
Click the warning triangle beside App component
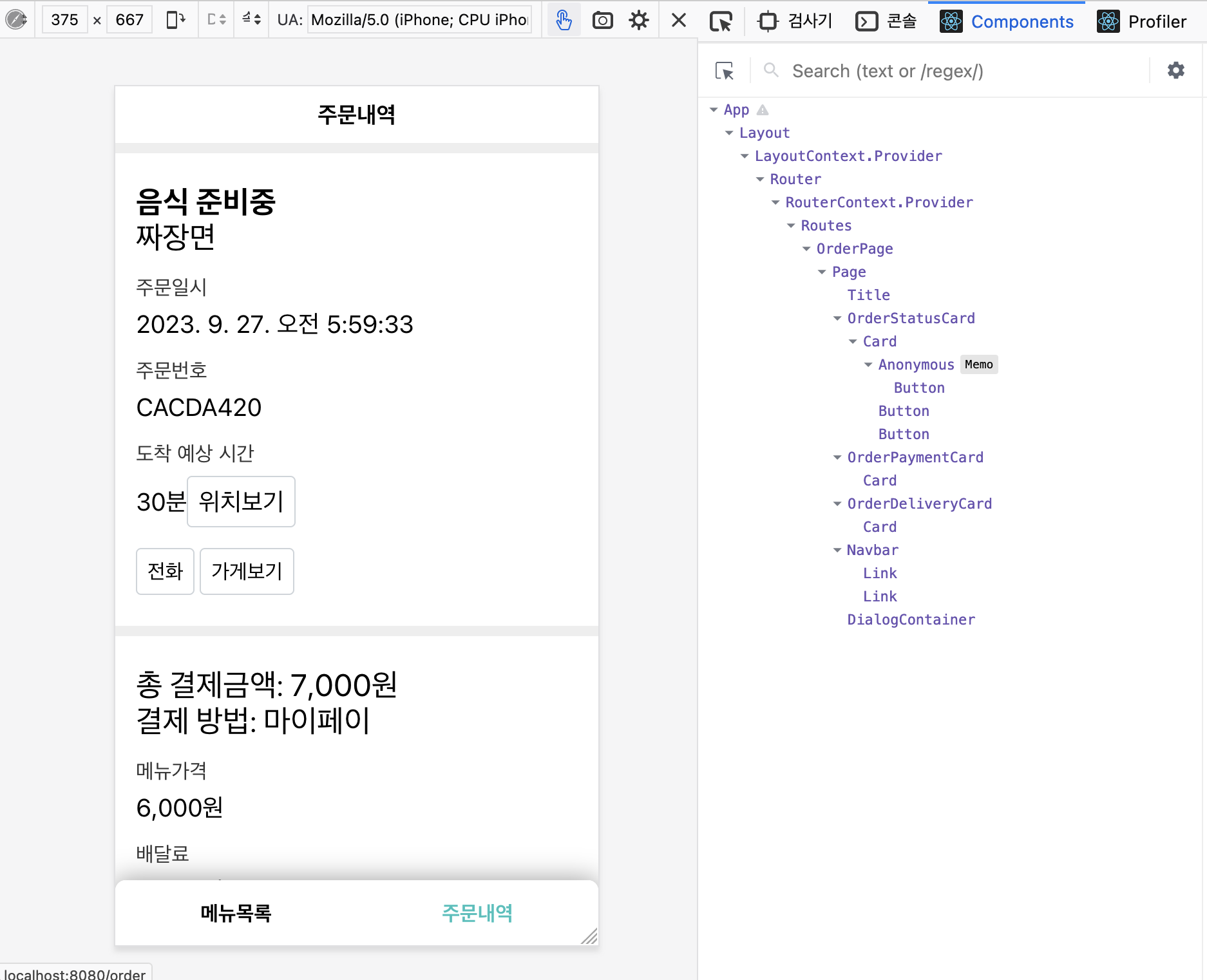click(x=763, y=109)
